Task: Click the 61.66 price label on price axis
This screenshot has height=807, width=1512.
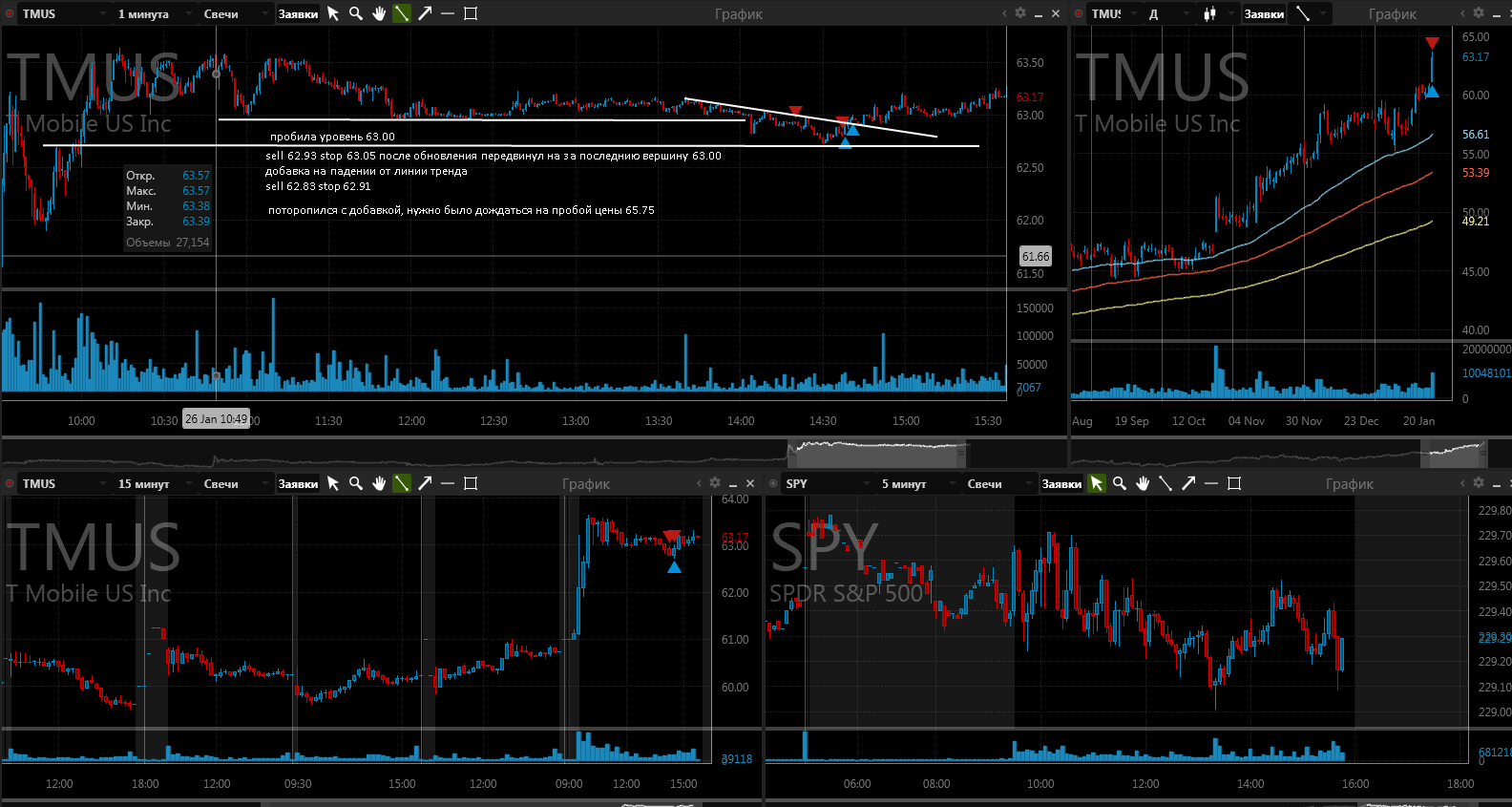Action: tap(1036, 256)
